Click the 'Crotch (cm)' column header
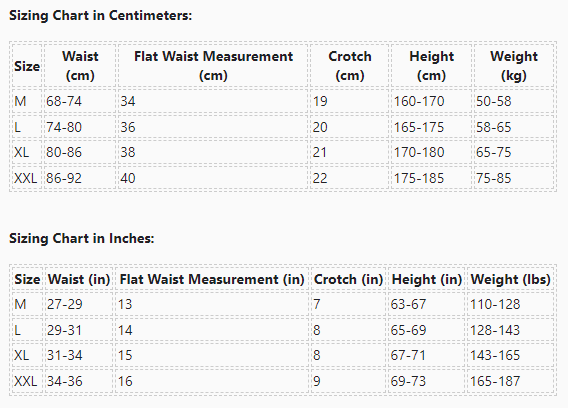The width and height of the screenshot is (568, 408). pos(350,66)
